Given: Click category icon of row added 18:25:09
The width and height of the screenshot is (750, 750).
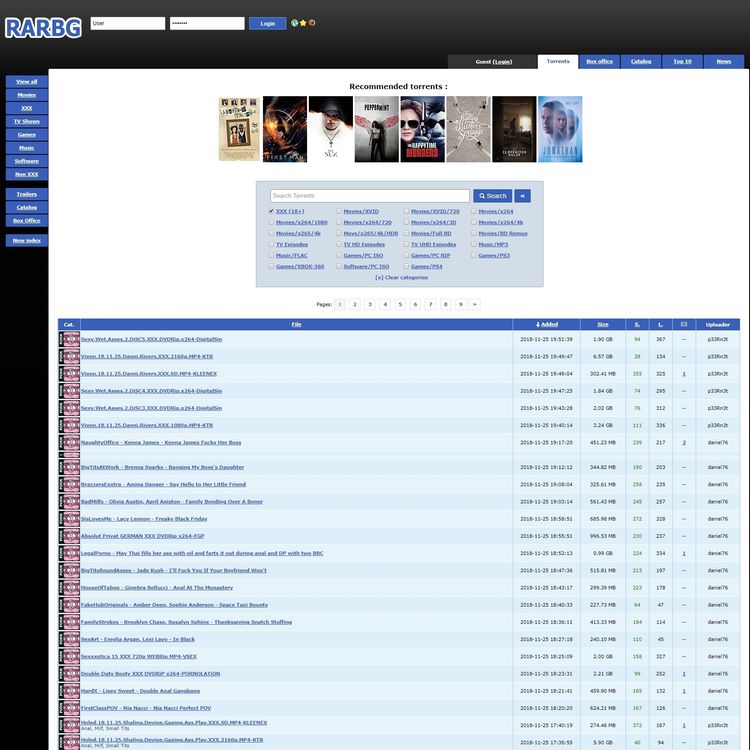Looking at the screenshot, I should [69, 657].
